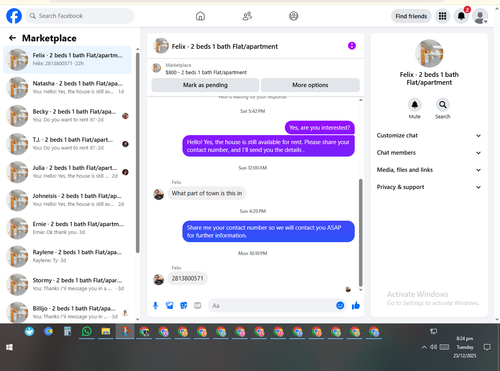The height and width of the screenshot is (371, 500).
Task: Open the Facebook menu grid icon
Action: [442, 16]
